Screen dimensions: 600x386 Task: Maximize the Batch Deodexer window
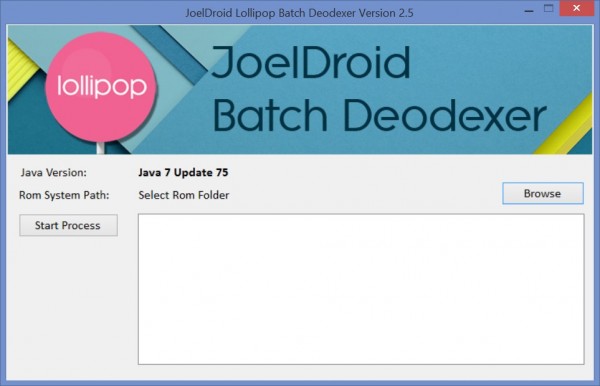click(x=548, y=8)
